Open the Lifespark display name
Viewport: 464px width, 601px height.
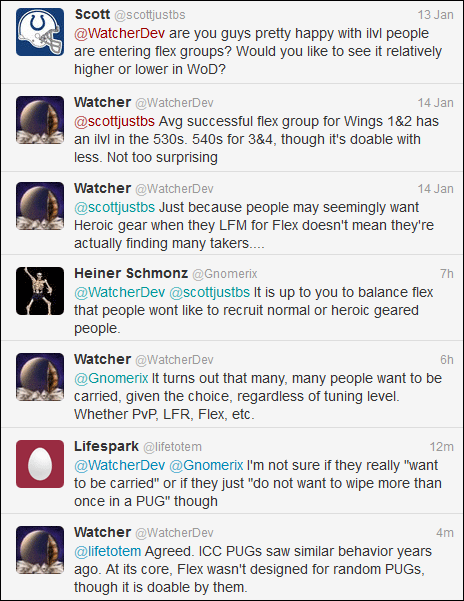pos(107,447)
